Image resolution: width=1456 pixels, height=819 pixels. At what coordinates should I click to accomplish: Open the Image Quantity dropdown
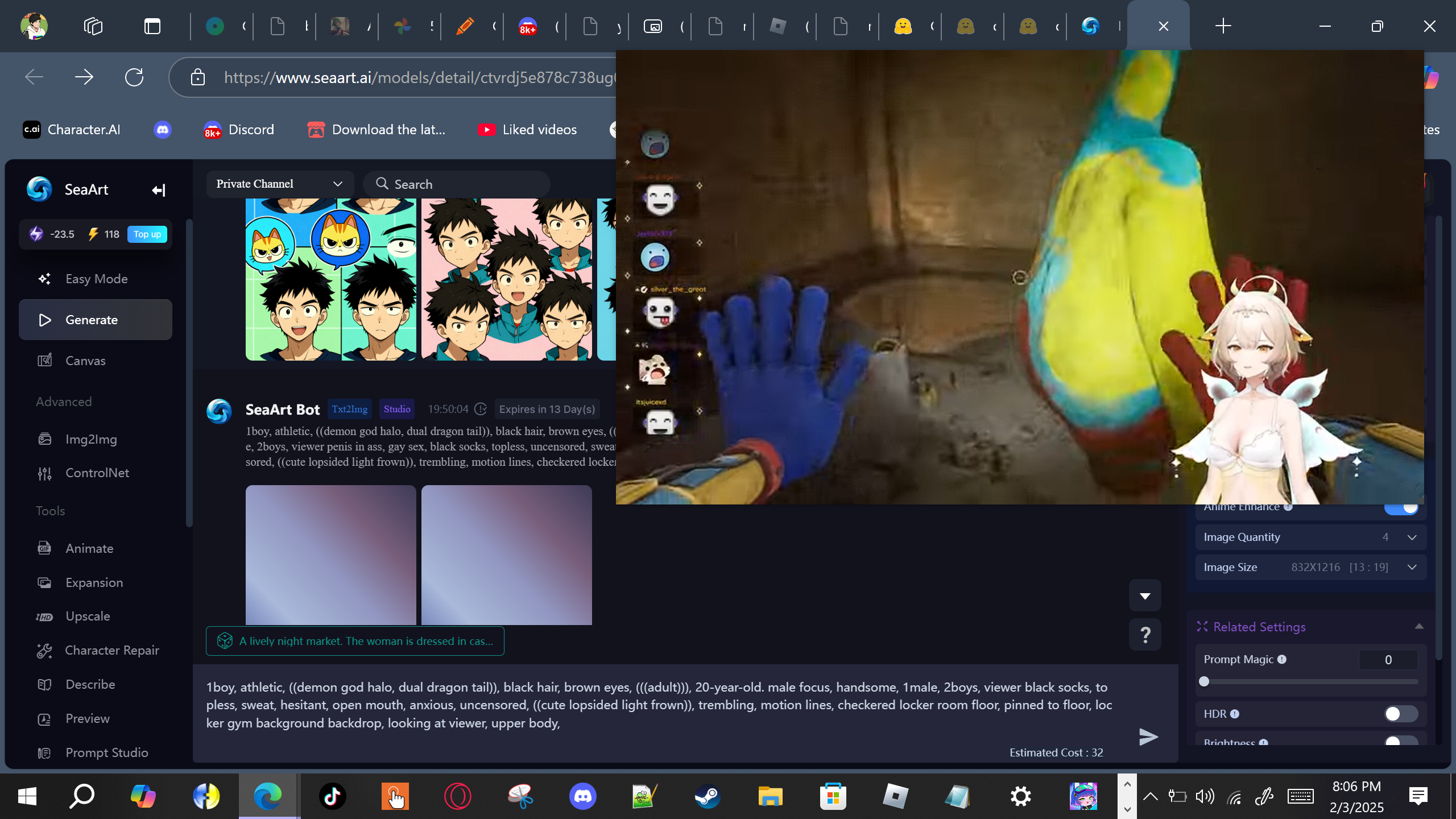[1310, 537]
